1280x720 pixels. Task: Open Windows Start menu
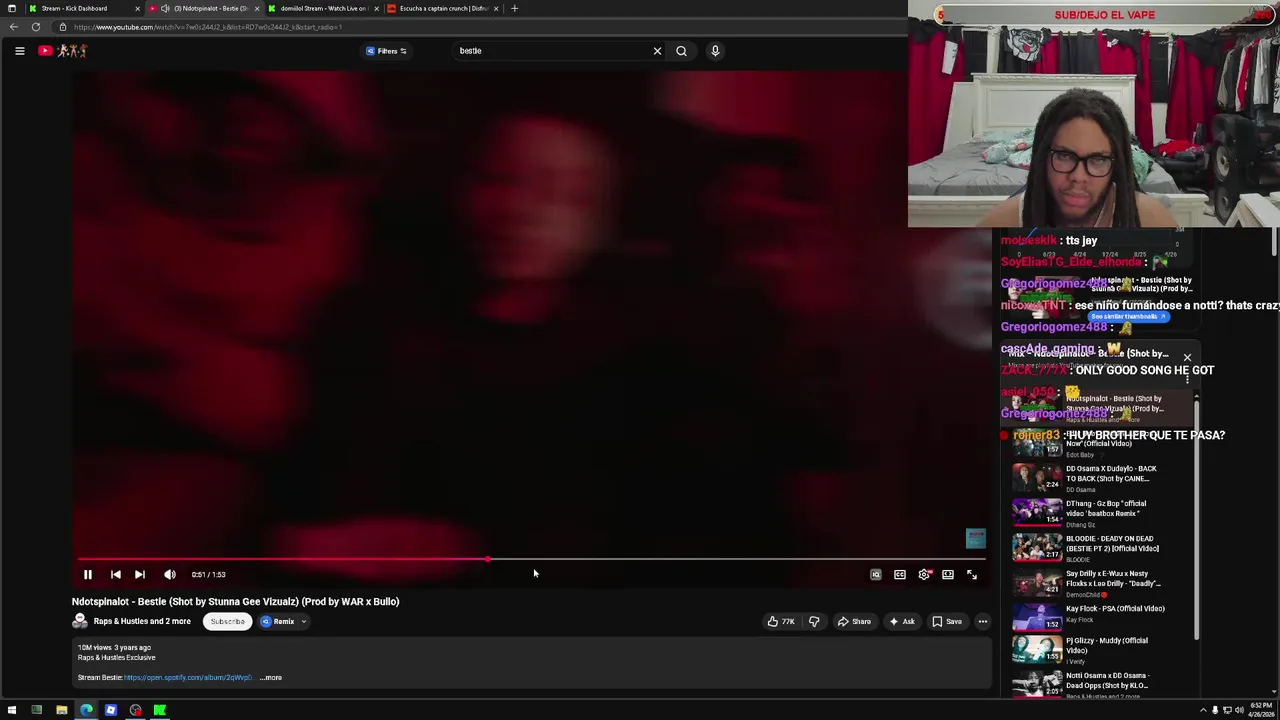12,710
